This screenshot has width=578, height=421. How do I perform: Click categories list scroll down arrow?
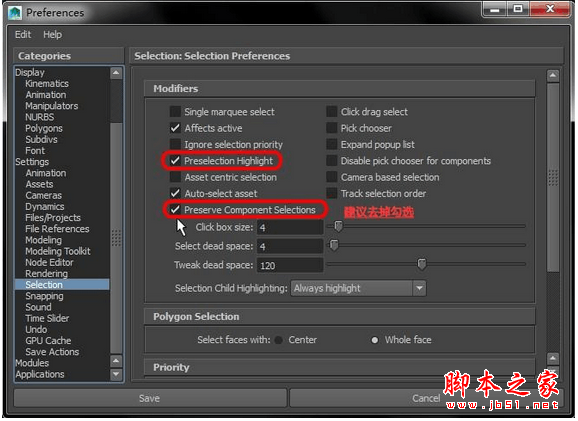coord(116,374)
